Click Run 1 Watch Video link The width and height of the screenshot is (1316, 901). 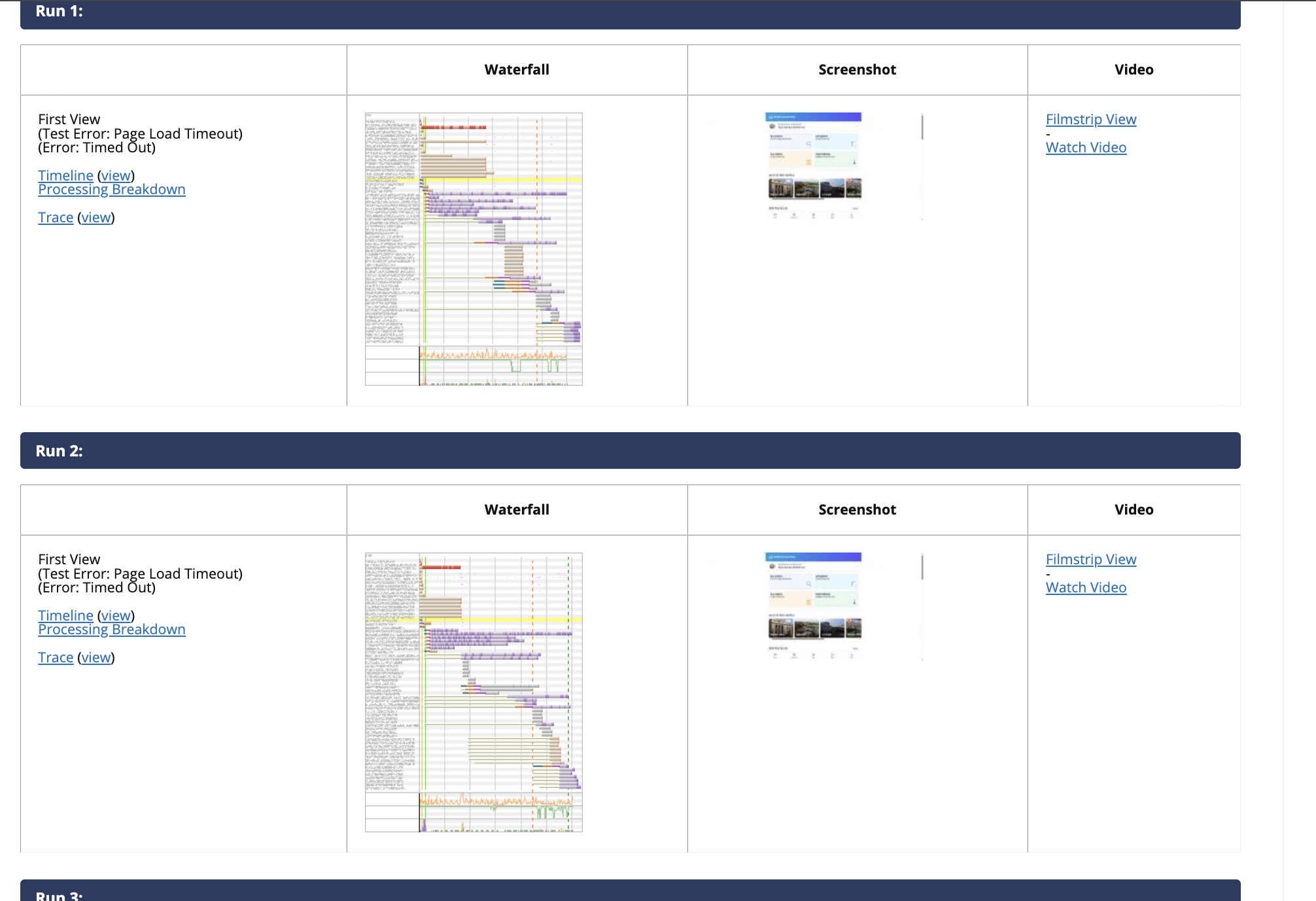1086,148
